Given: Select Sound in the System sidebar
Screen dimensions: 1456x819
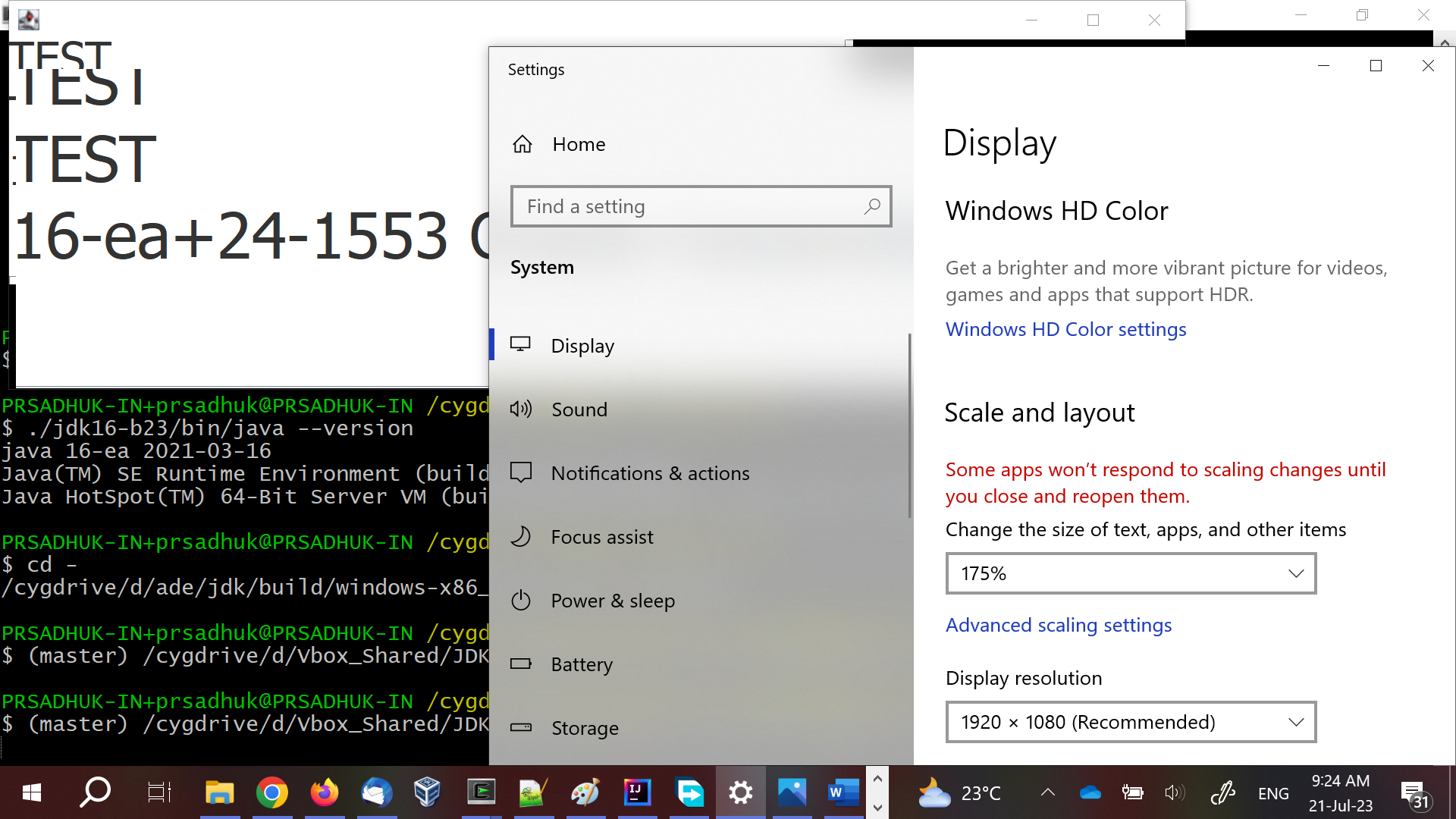Looking at the screenshot, I should (x=579, y=409).
